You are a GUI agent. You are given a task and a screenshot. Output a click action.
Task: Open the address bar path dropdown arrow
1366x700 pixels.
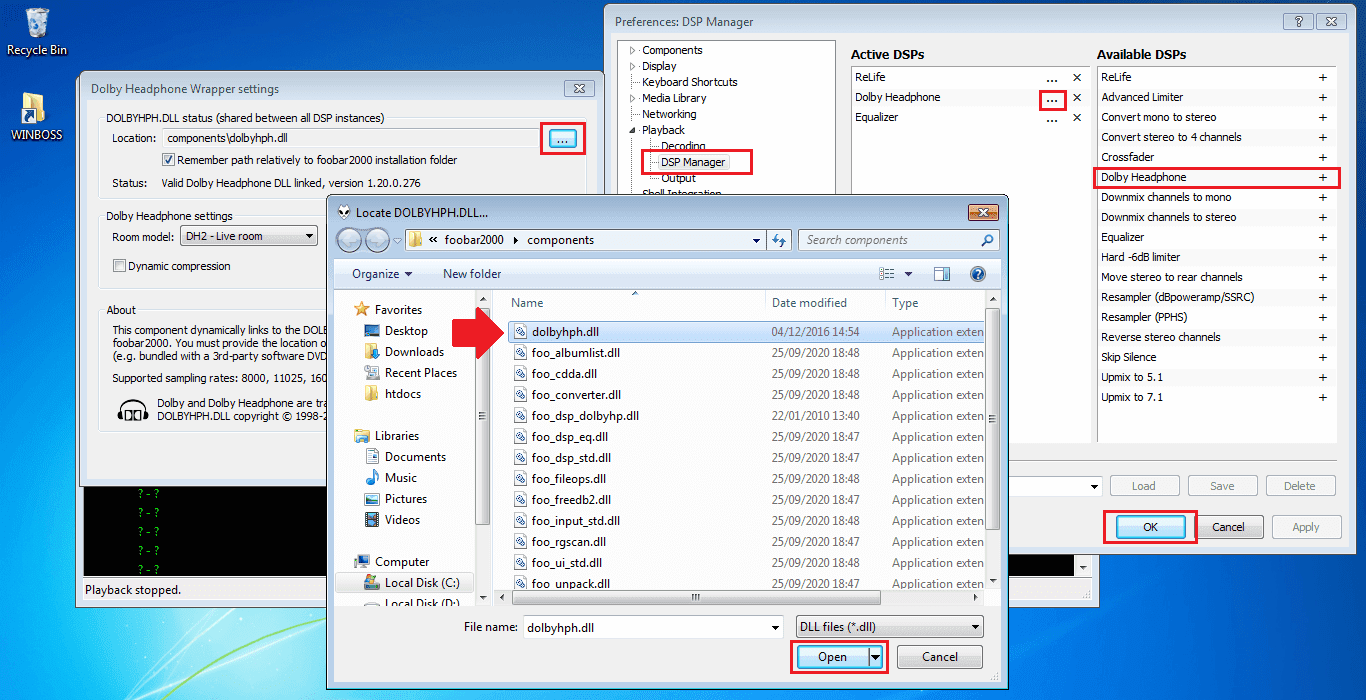pyautogui.click(x=756, y=240)
